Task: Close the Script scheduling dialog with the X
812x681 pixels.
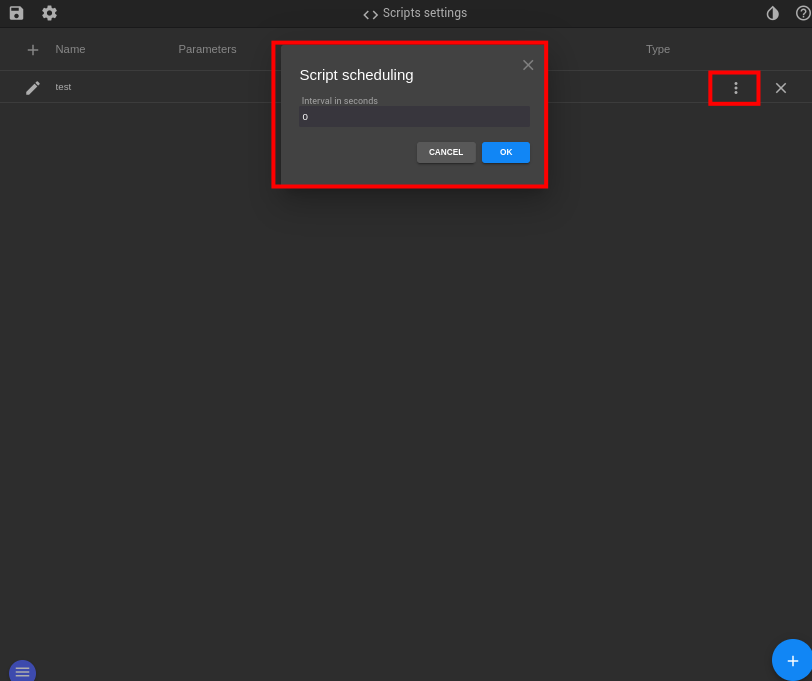Action: [528, 64]
